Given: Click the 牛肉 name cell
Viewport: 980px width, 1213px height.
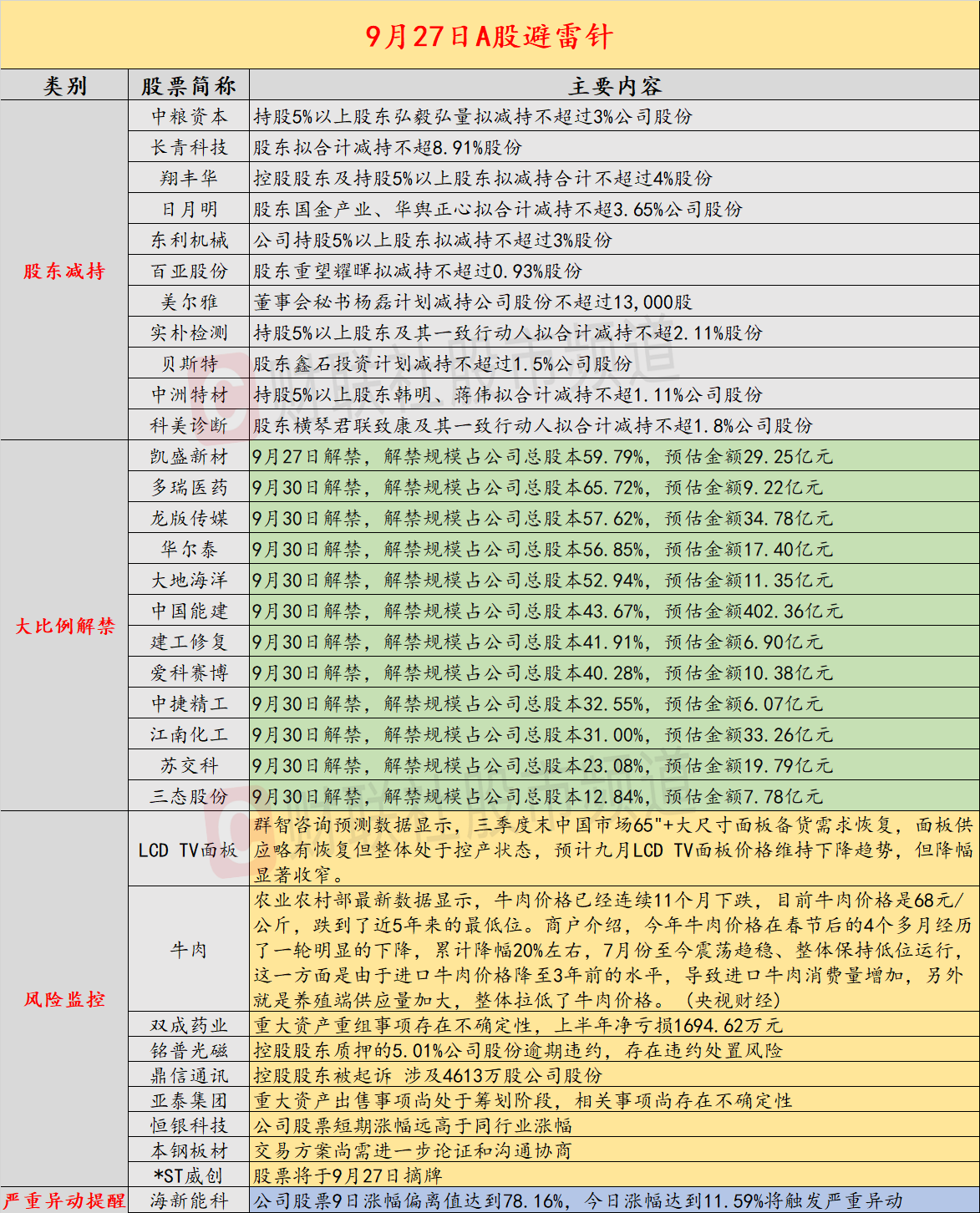Looking at the screenshot, I should click(x=189, y=950).
